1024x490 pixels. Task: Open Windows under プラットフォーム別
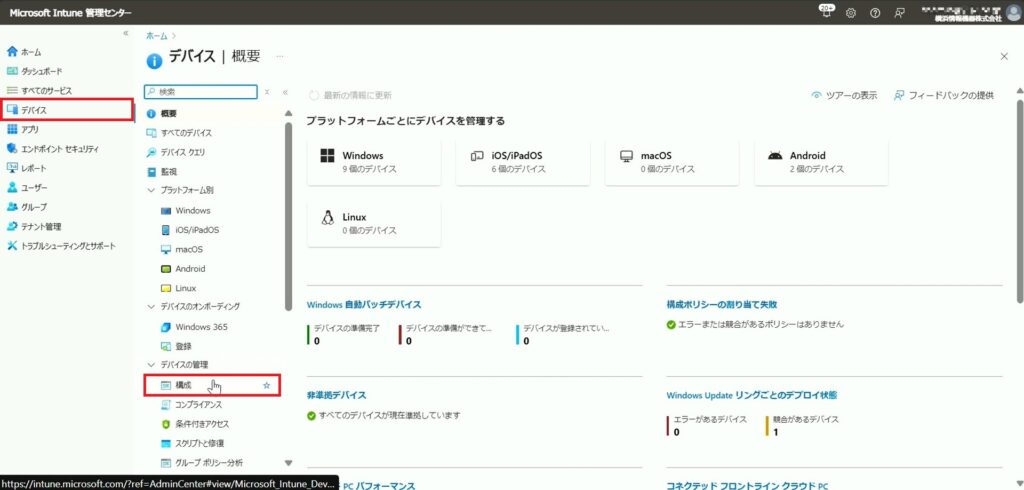coord(185,210)
